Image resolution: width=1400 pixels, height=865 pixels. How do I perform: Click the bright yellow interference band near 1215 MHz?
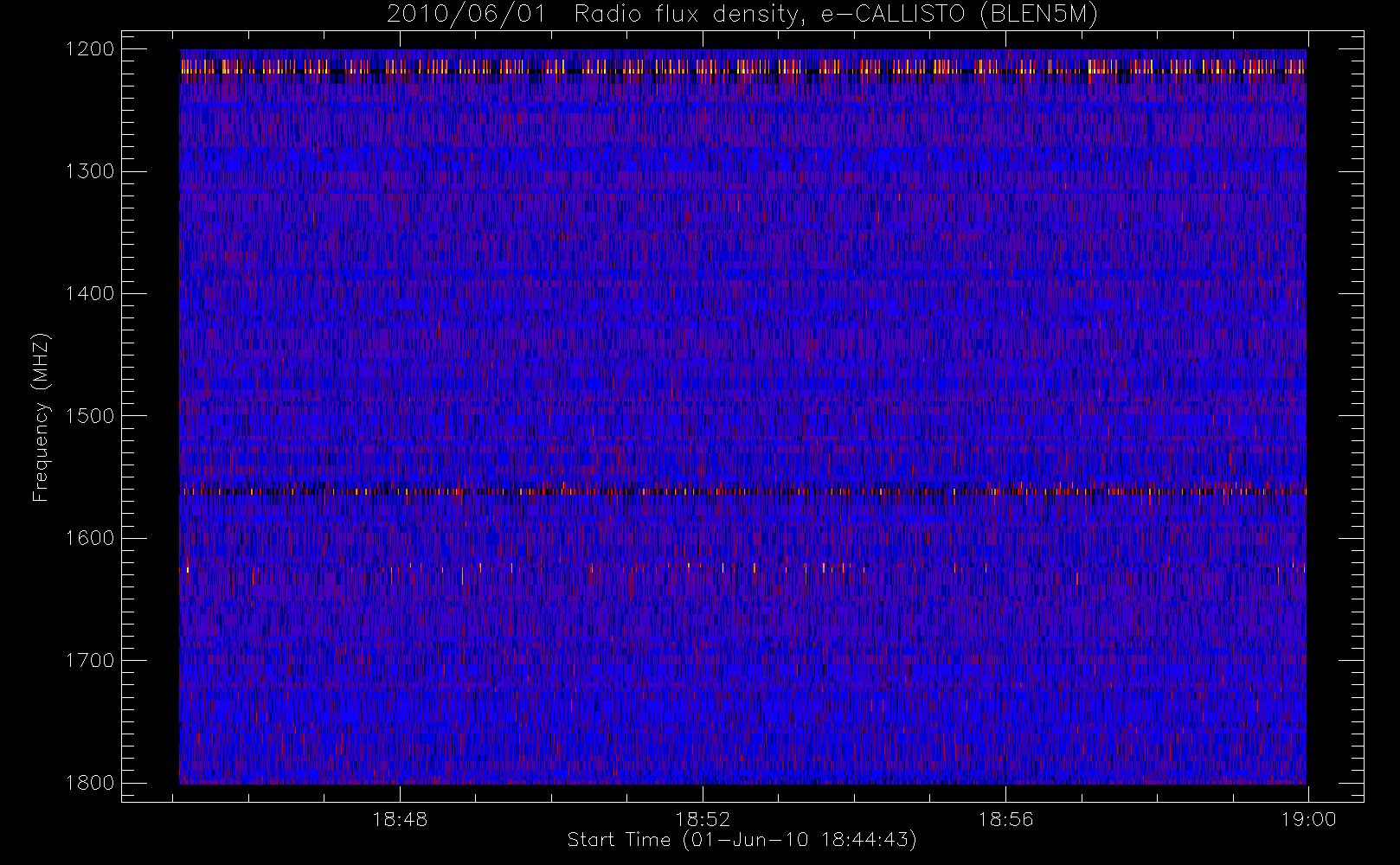click(x=742, y=67)
